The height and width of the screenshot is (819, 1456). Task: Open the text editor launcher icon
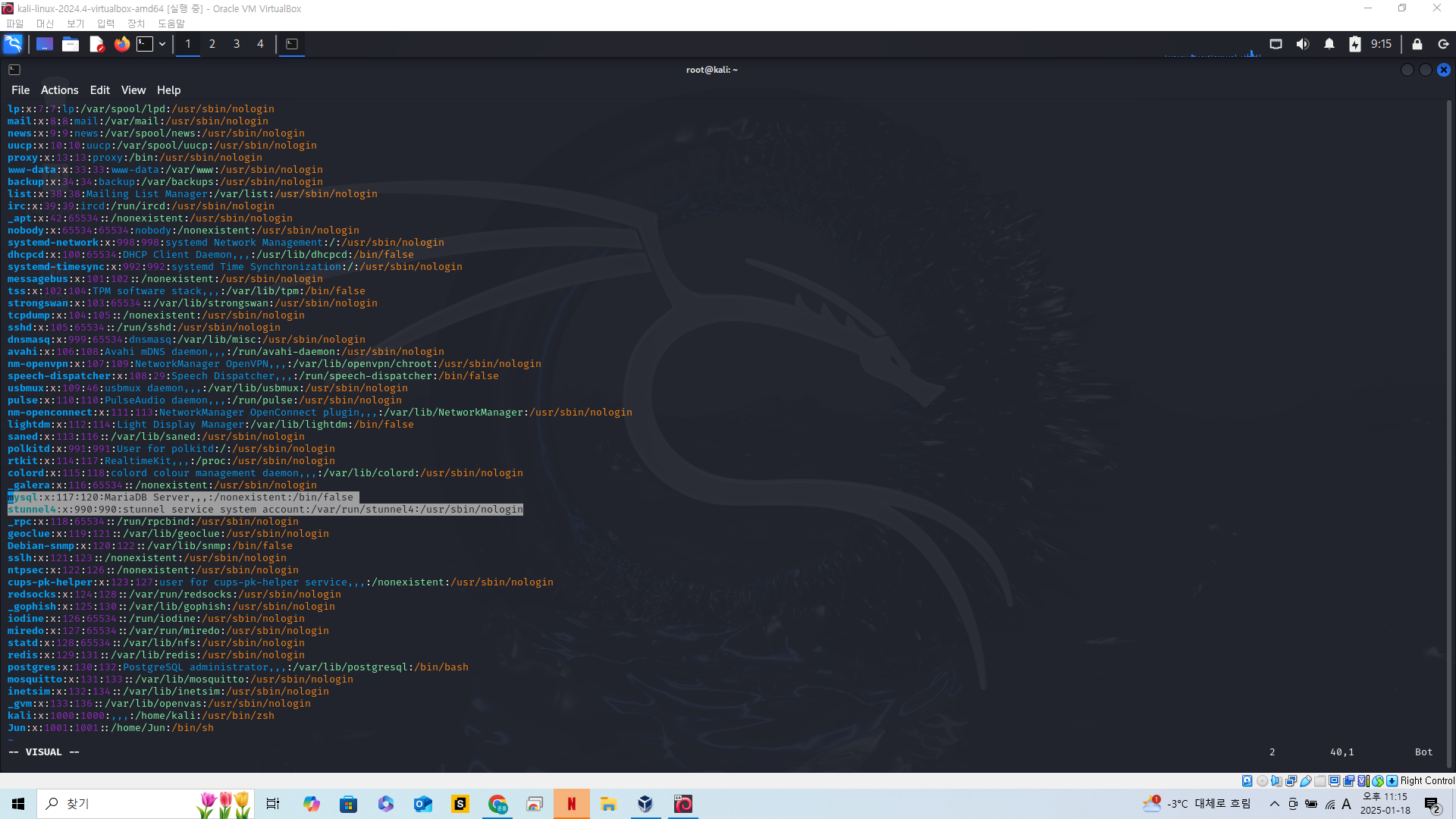(x=96, y=44)
